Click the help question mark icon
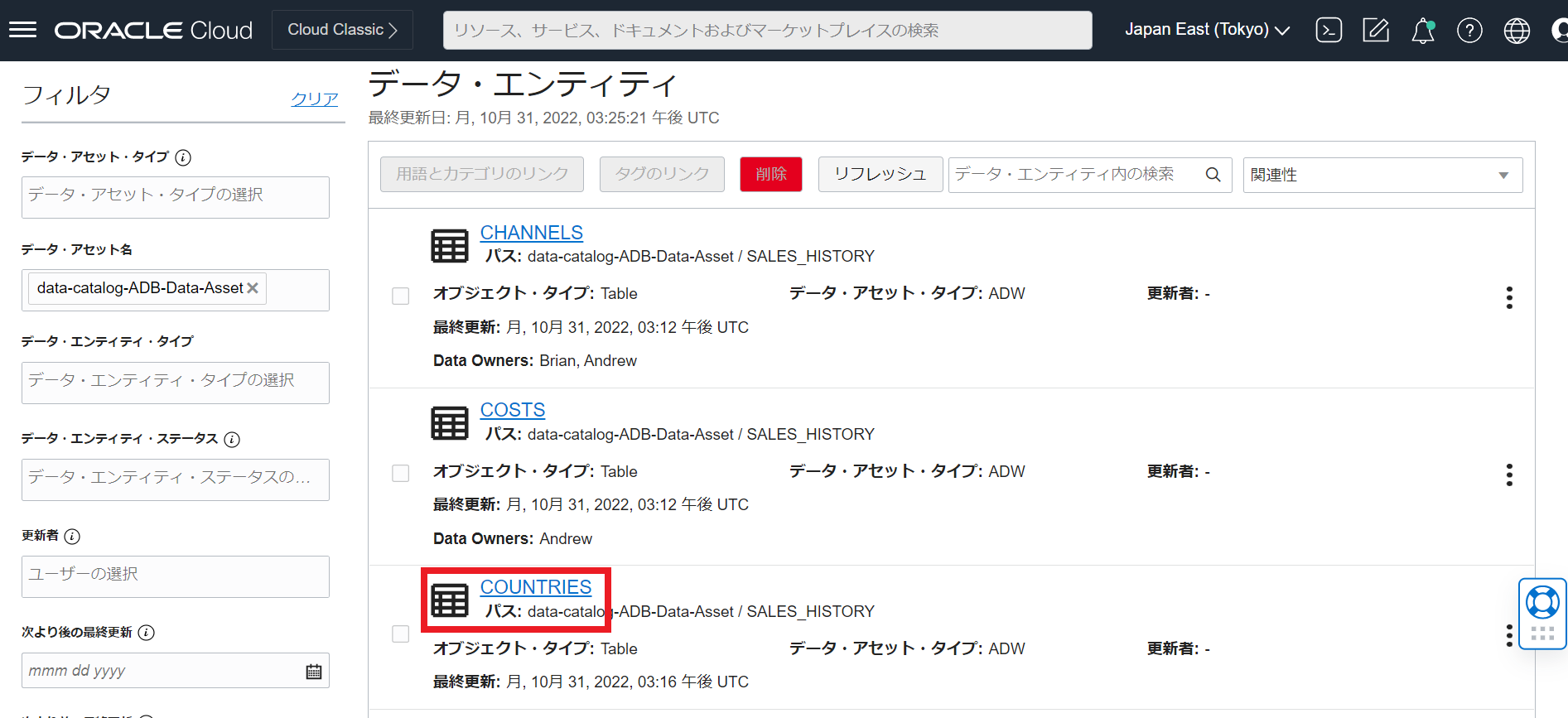The height and width of the screenshot is (718, 1568). coord(1469,31)
